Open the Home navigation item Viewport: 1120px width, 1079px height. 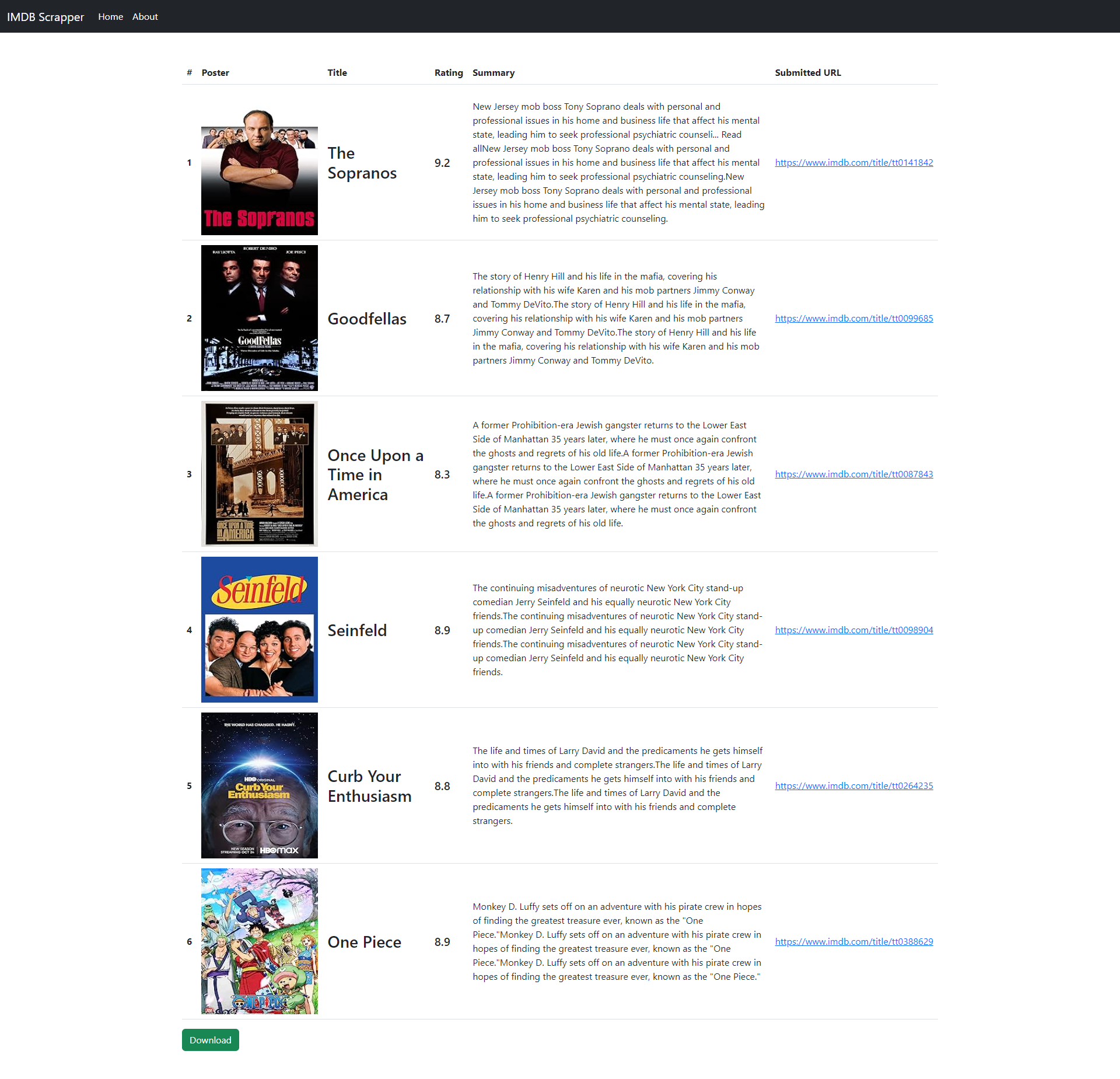[x=110, y=17]
